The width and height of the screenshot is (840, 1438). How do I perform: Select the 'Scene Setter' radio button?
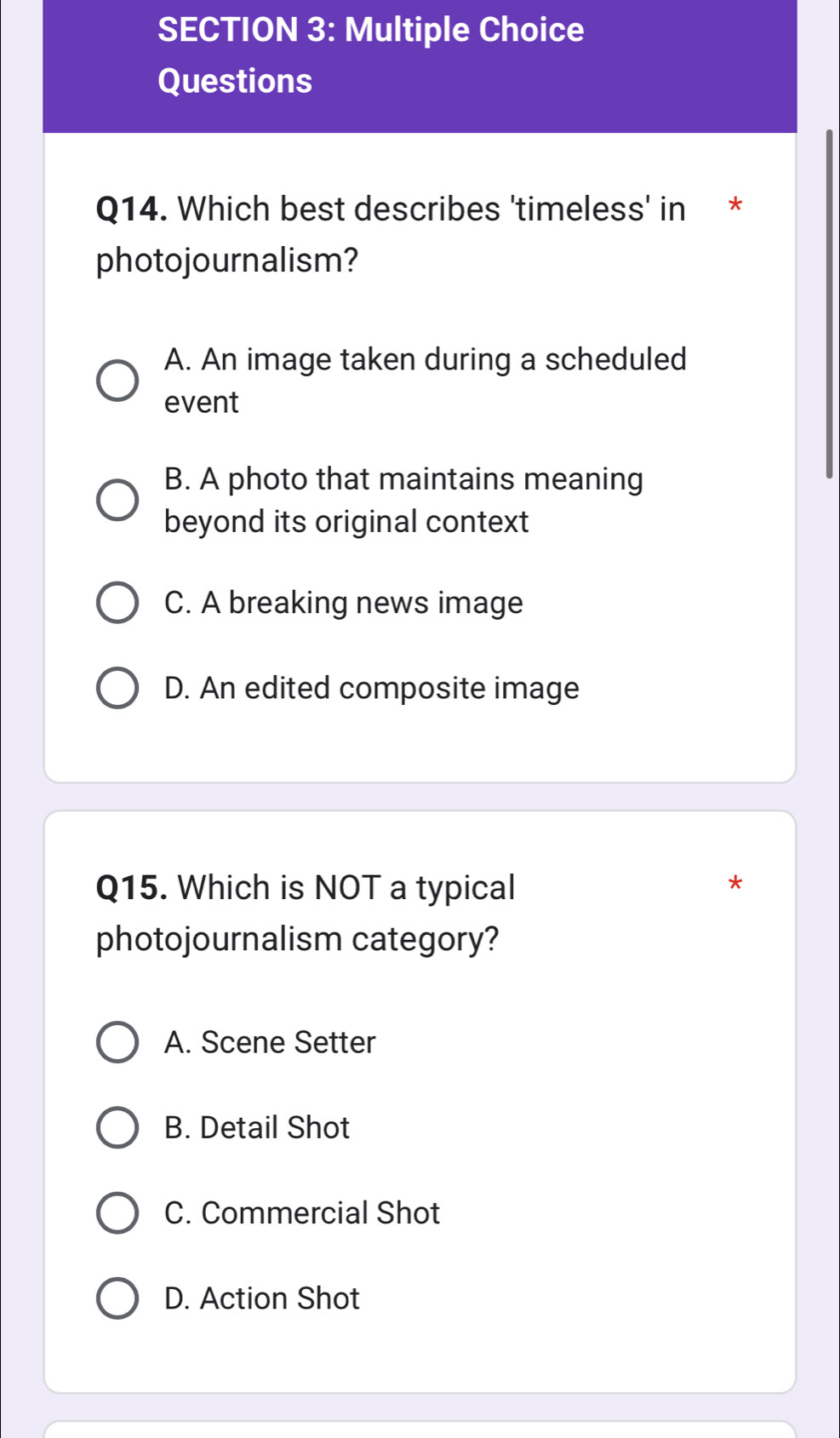[117, 1042]
